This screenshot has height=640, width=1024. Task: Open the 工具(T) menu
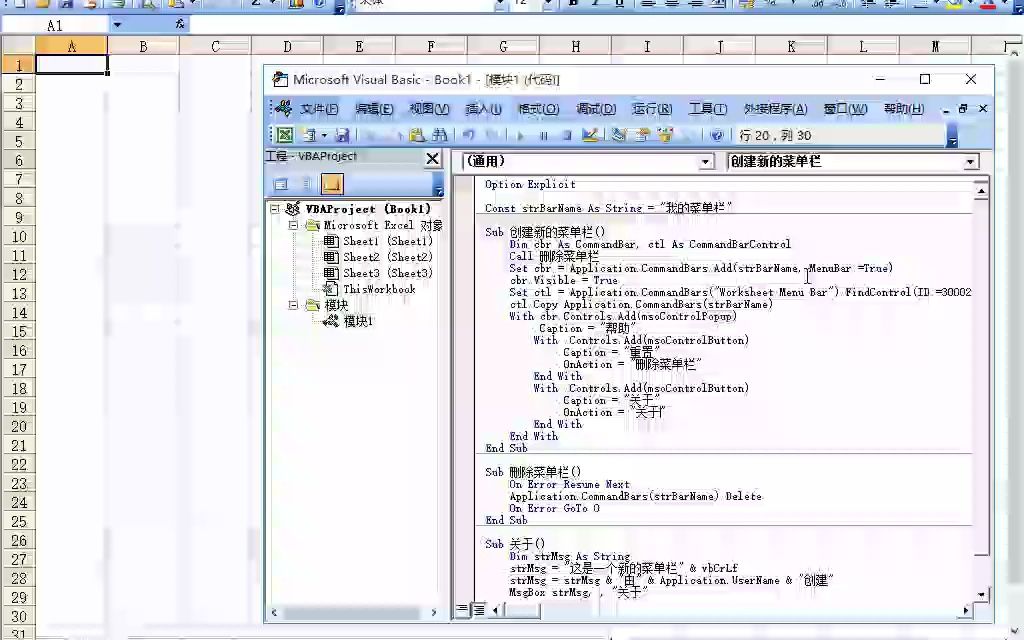pos(708,109)
